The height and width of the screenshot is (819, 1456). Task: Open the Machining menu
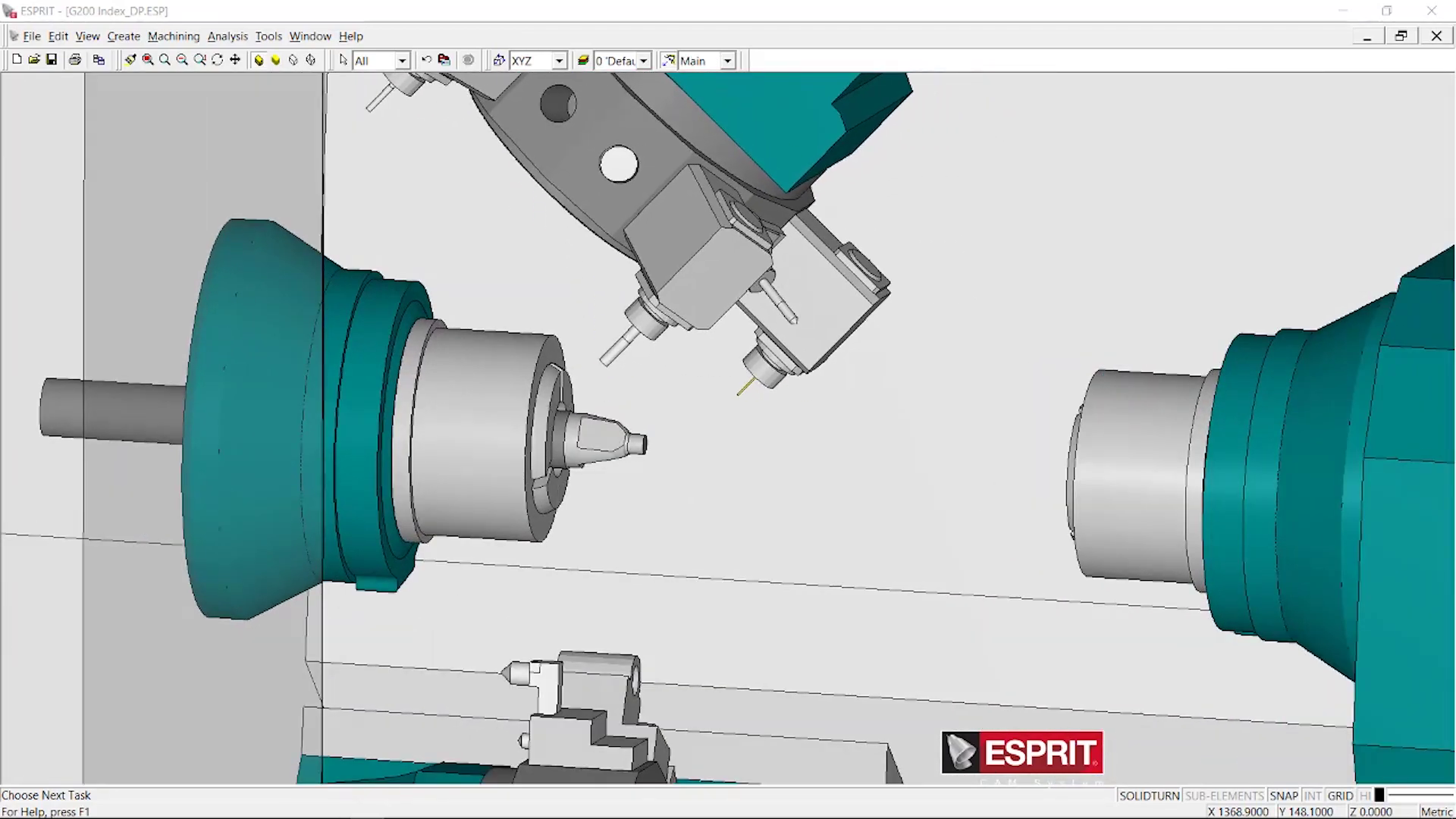[173, 36]
